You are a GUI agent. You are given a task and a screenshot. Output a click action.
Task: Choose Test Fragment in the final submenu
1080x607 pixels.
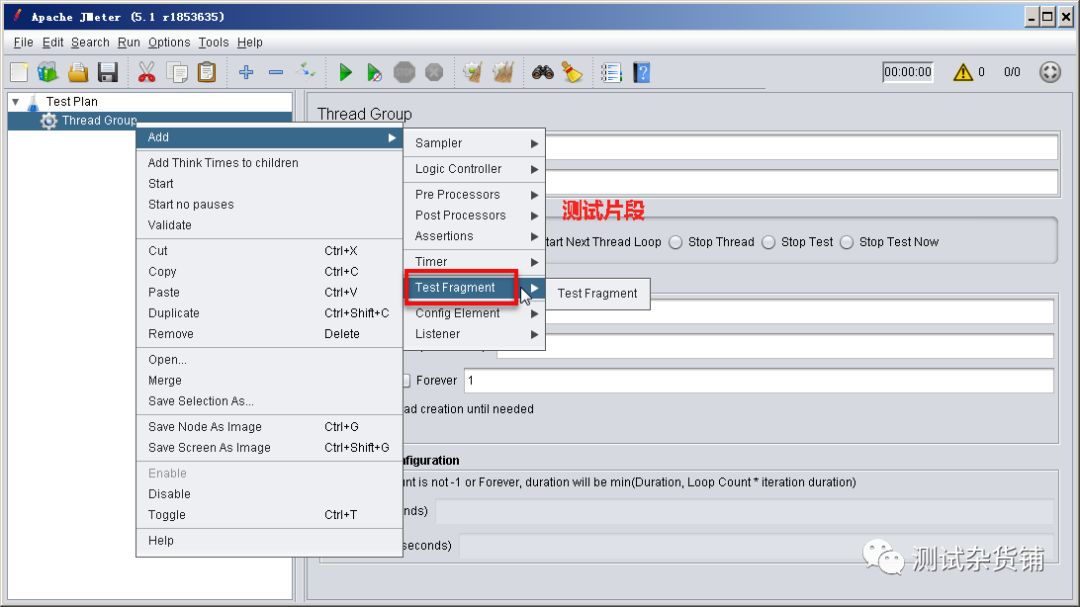click(x=597, y=294)
